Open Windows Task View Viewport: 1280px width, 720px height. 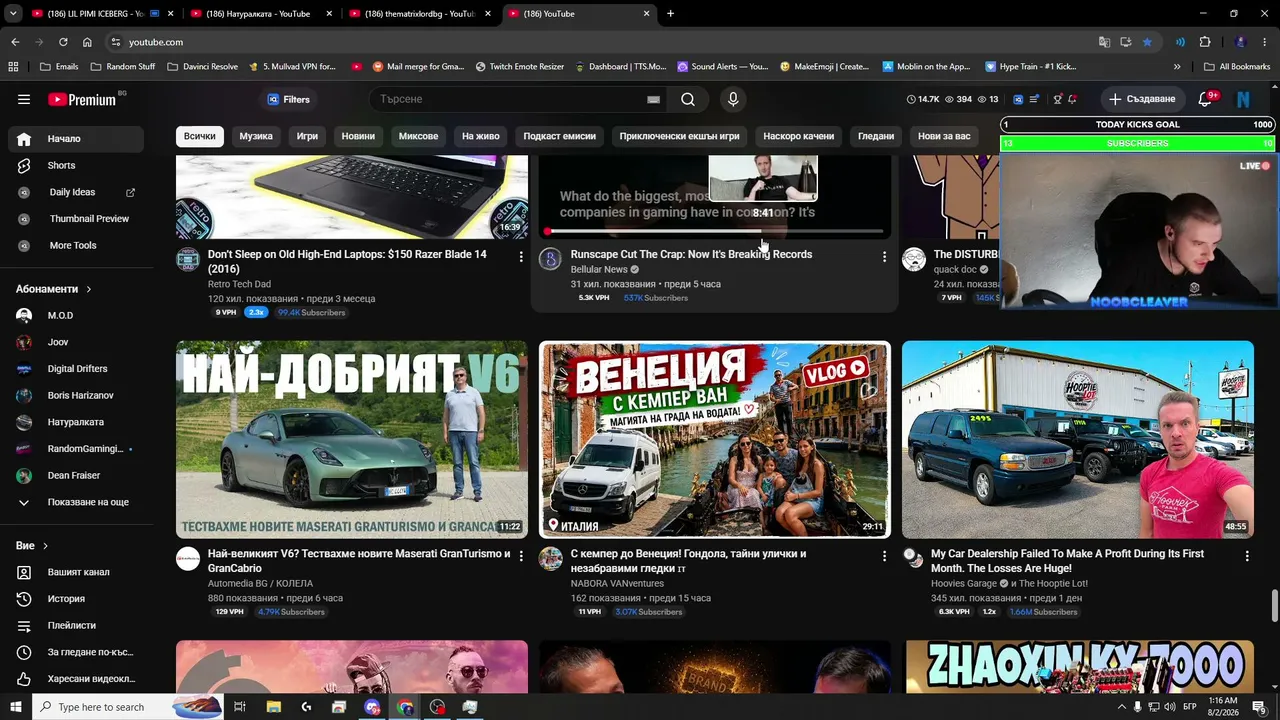240,707
